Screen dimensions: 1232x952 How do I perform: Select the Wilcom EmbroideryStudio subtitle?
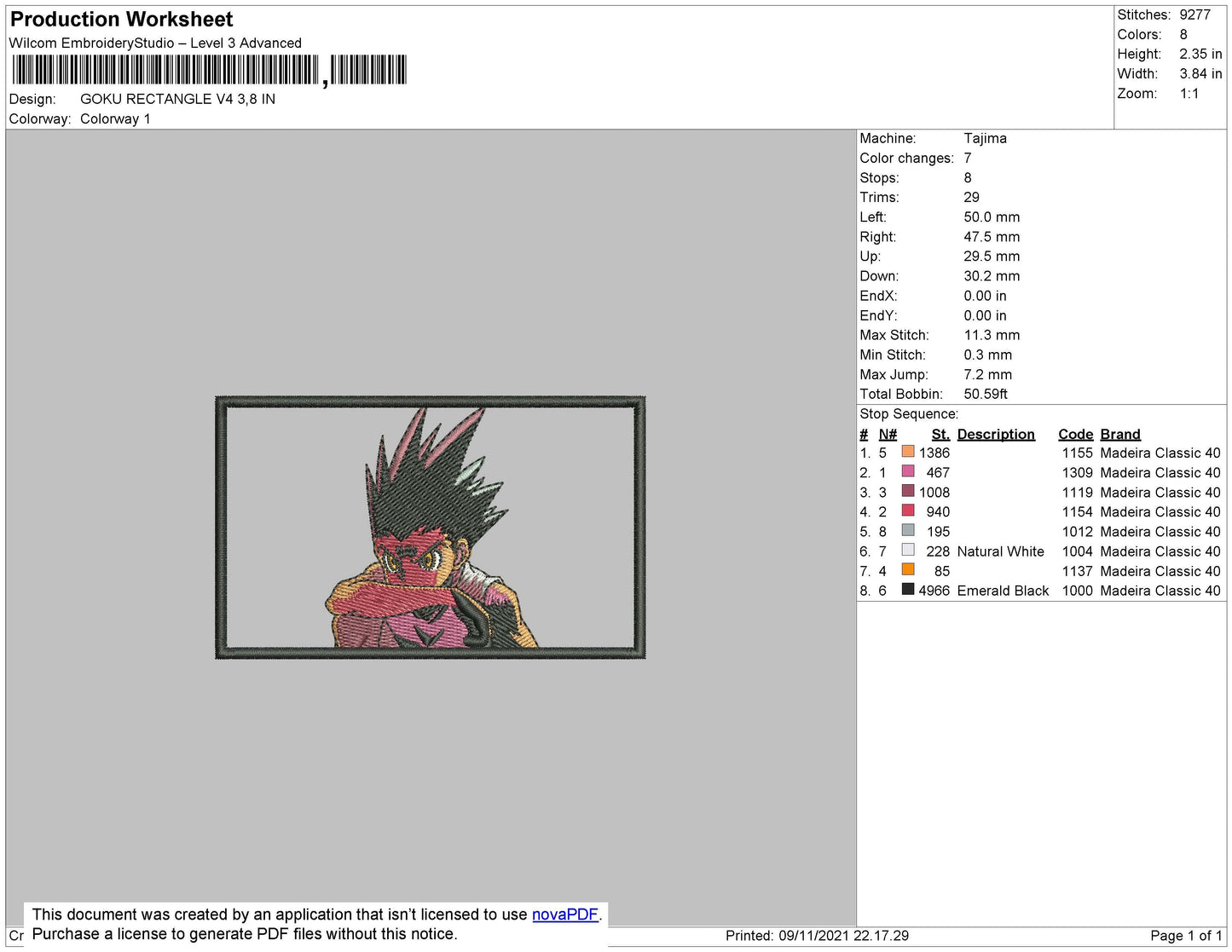pyautogui.click(x=155, y=43)
